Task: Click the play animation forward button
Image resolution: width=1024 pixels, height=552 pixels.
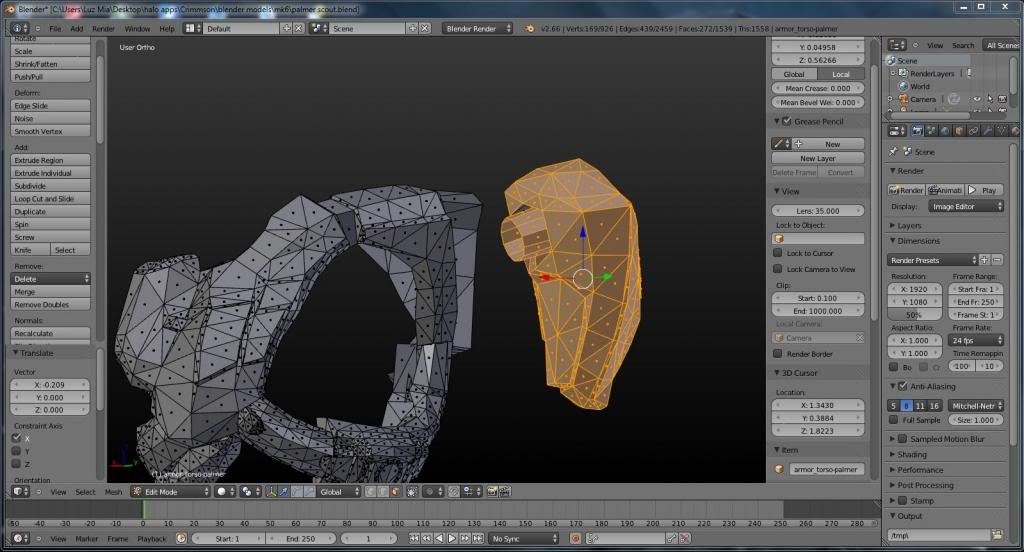Action: pos(451,539)
